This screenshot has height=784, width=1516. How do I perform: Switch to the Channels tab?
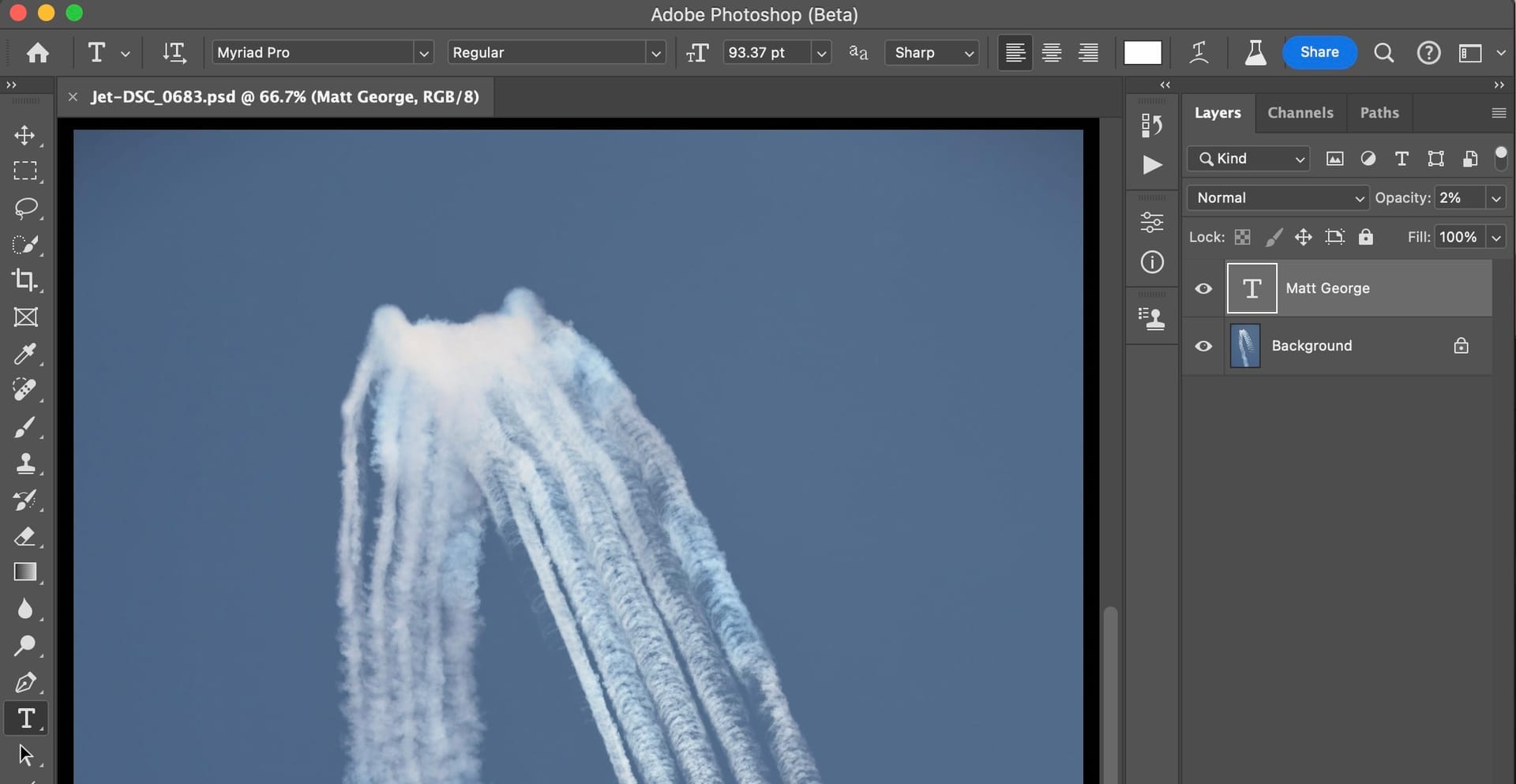coord(1300,113)
